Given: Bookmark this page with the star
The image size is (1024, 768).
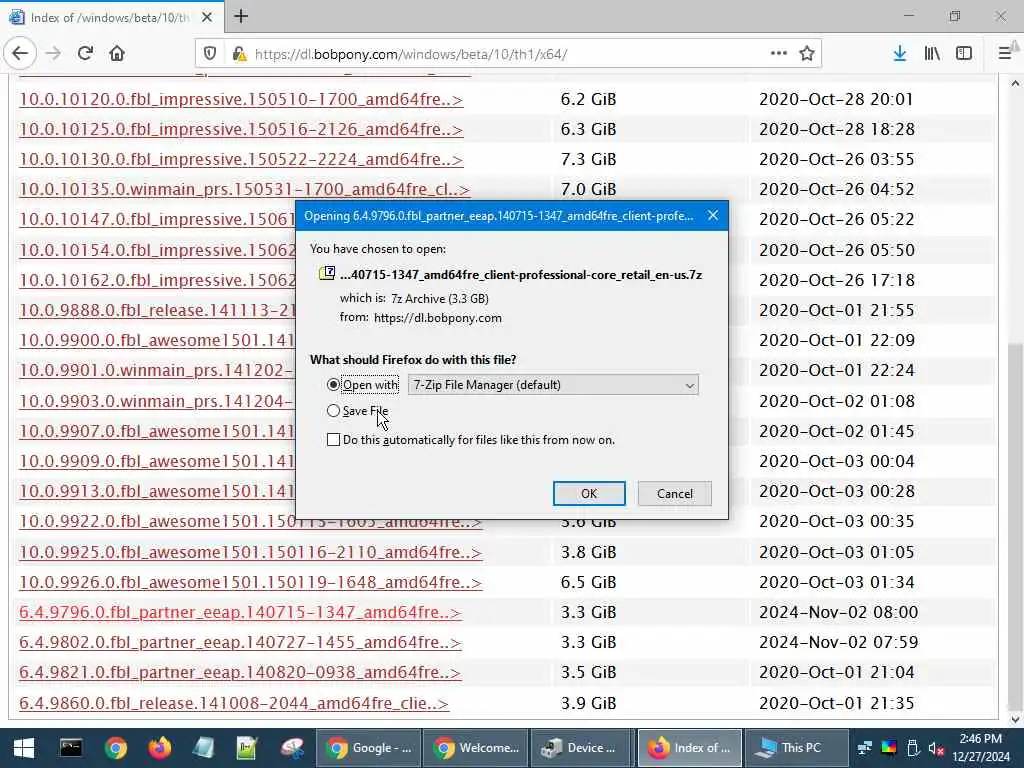Looking at the screenshot, I should pyautogui.click(x=807, y=54).
